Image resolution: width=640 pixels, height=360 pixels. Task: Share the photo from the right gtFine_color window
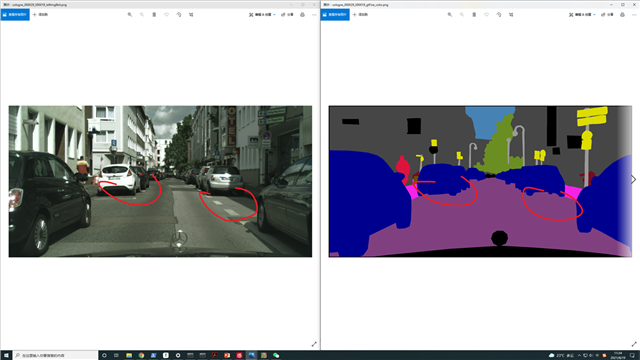607,15
